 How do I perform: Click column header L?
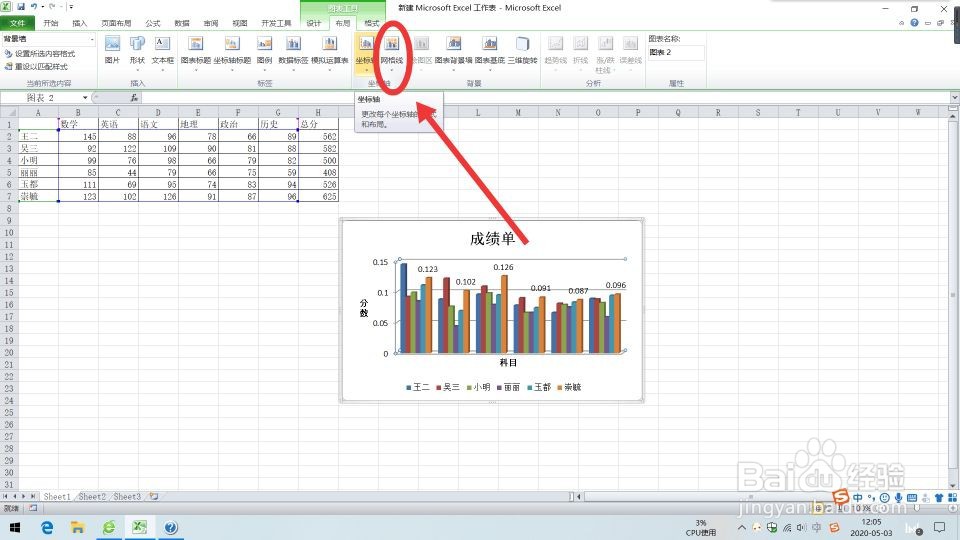pos(478,113)
